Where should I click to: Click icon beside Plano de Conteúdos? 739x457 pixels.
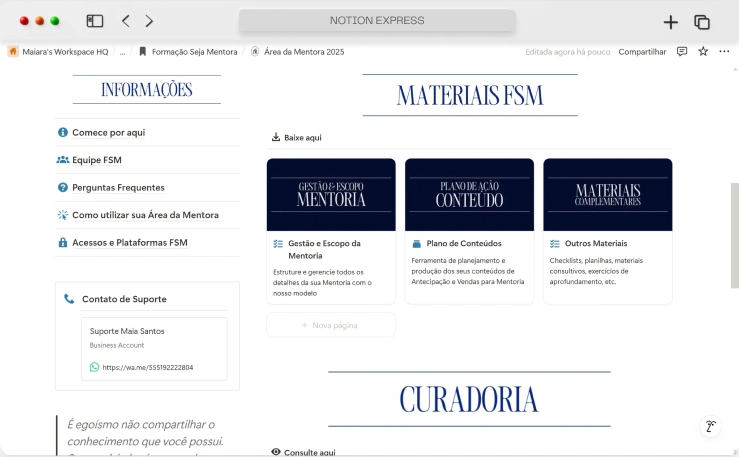pyautogui.click(x=417, y=244)
